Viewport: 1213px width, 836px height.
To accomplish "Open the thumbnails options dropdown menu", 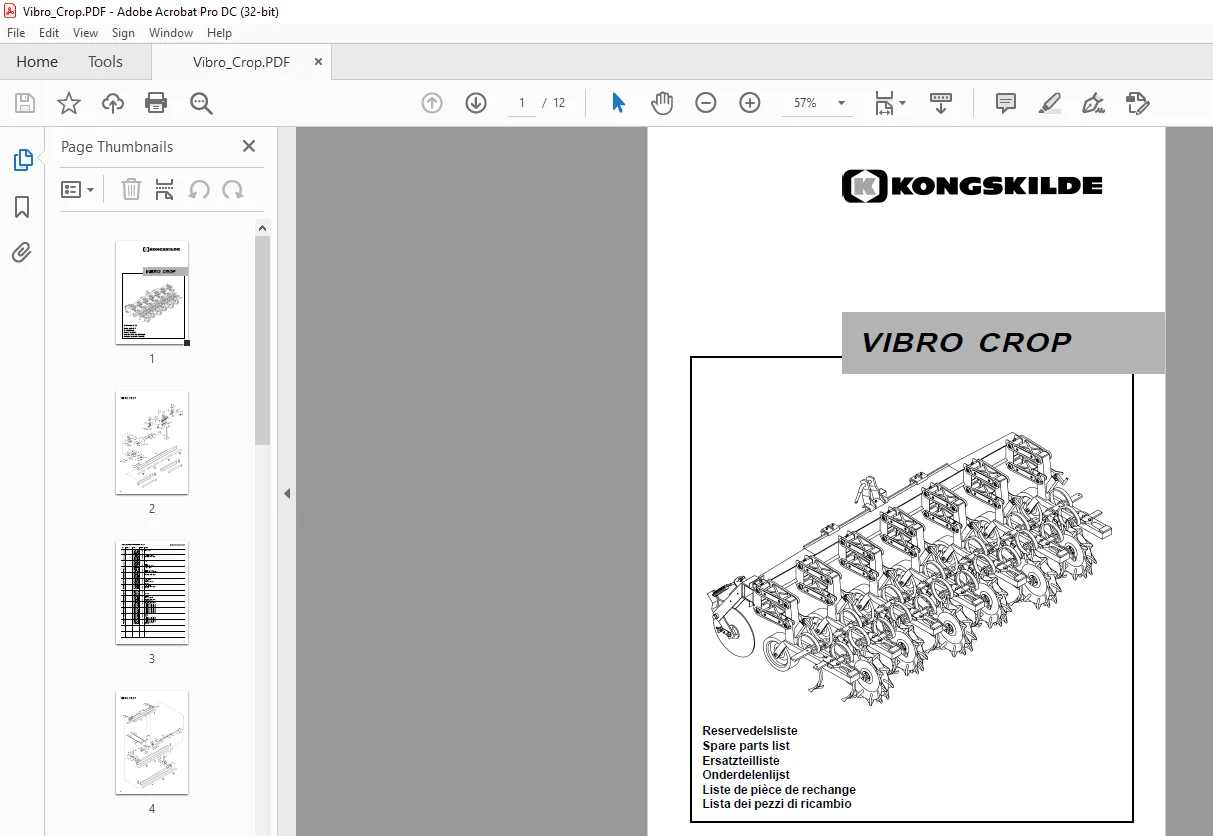I will coord(78,189).
